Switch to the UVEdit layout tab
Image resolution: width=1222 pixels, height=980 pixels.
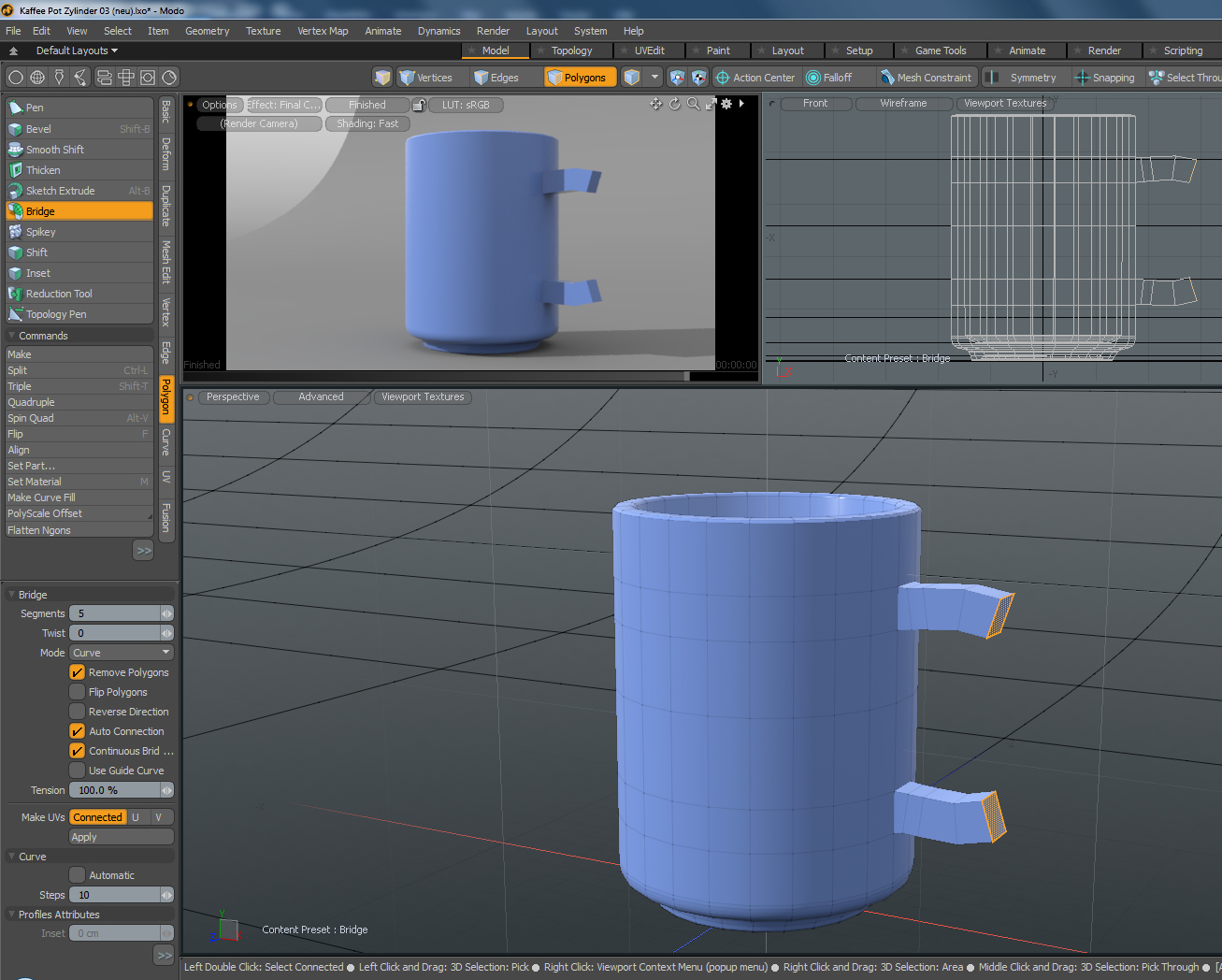(x=649, y=50)
